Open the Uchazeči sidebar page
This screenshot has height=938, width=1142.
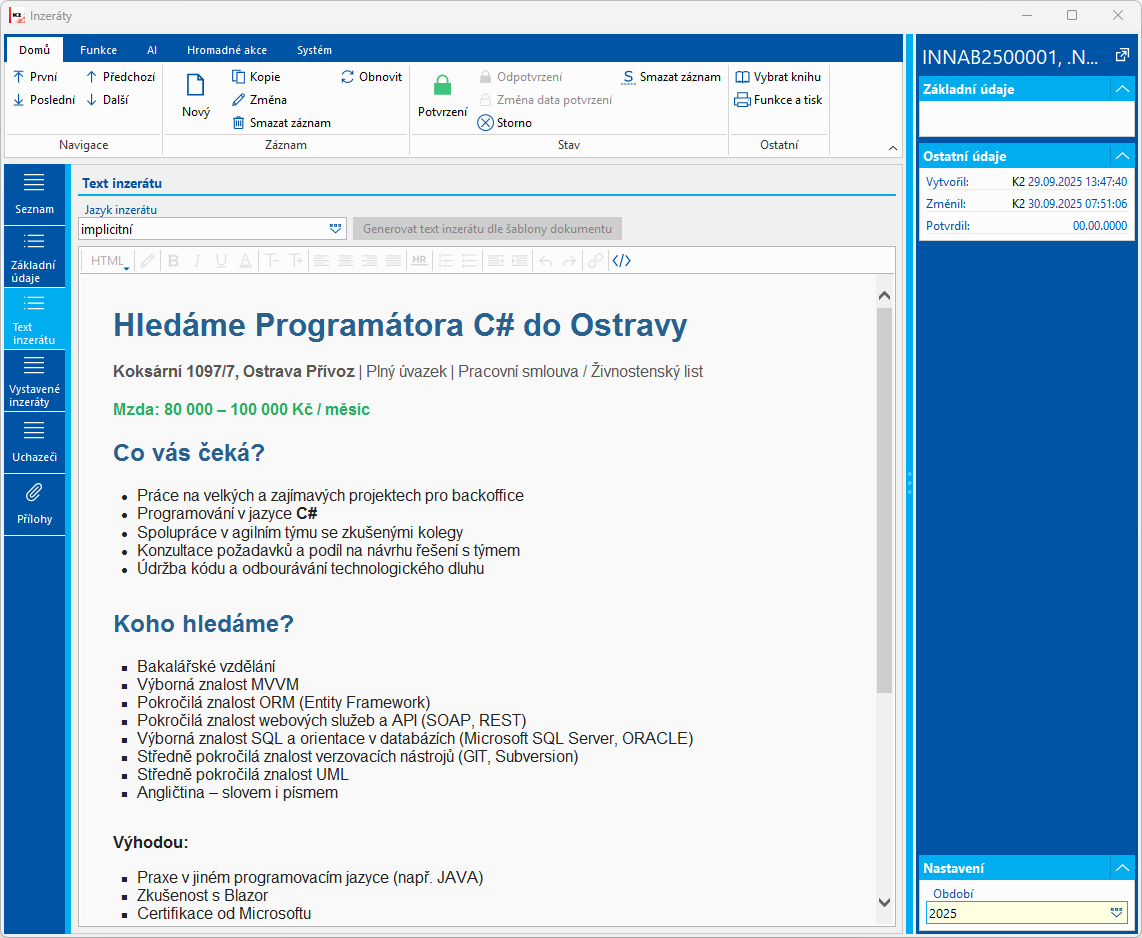coord(34,442)
